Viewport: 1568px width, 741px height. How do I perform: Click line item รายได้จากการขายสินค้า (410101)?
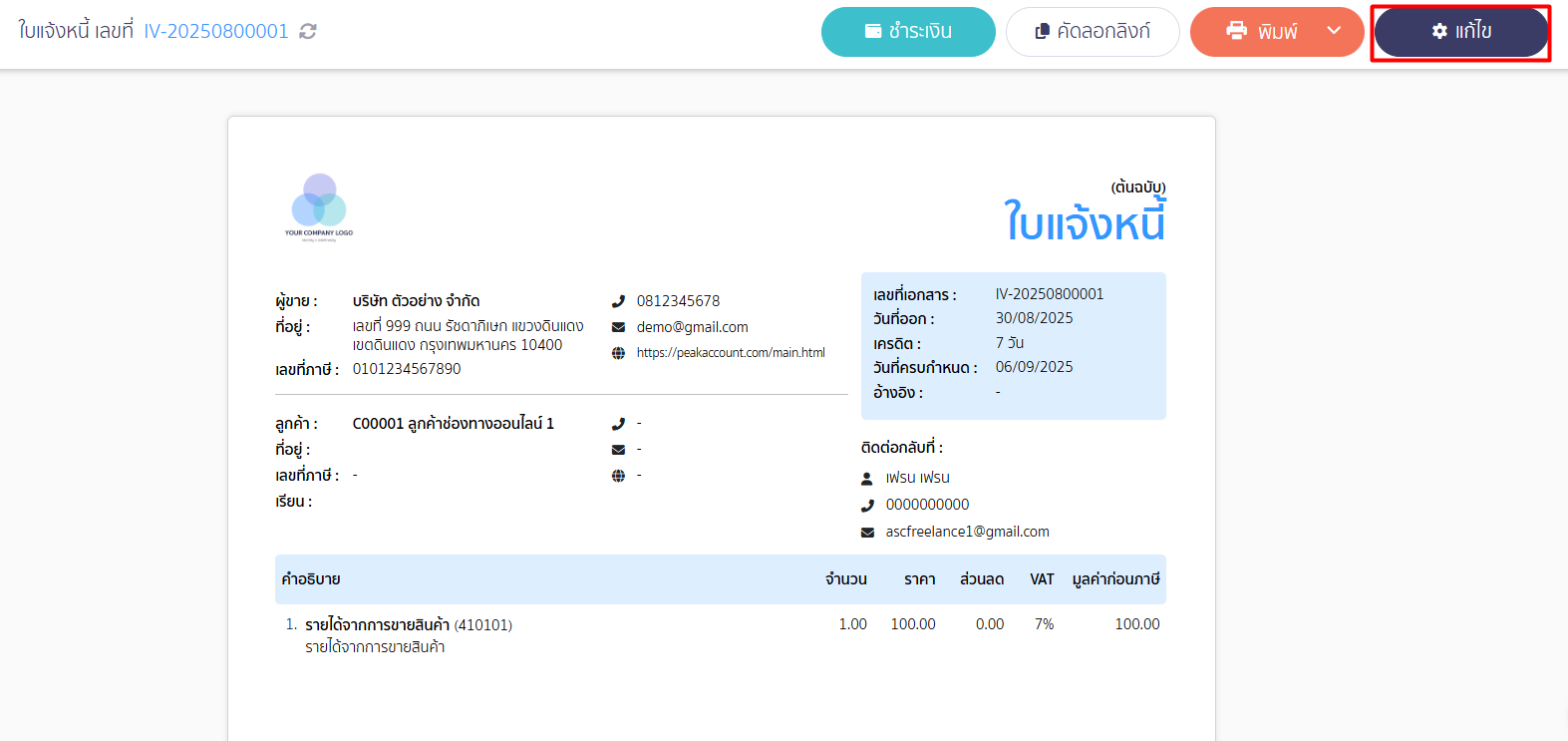(409, 625)
